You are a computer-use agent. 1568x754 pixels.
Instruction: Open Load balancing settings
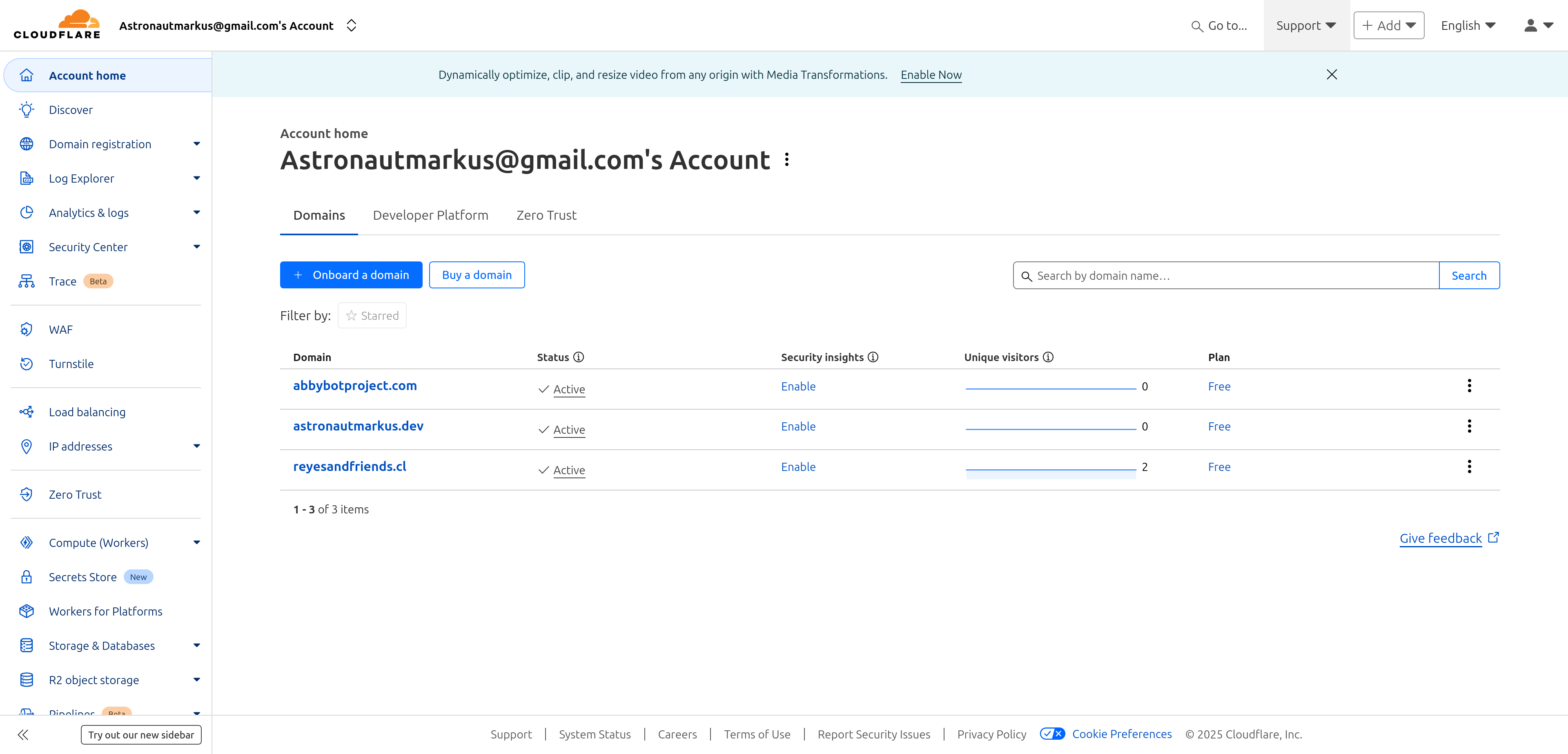click(87, 412)
